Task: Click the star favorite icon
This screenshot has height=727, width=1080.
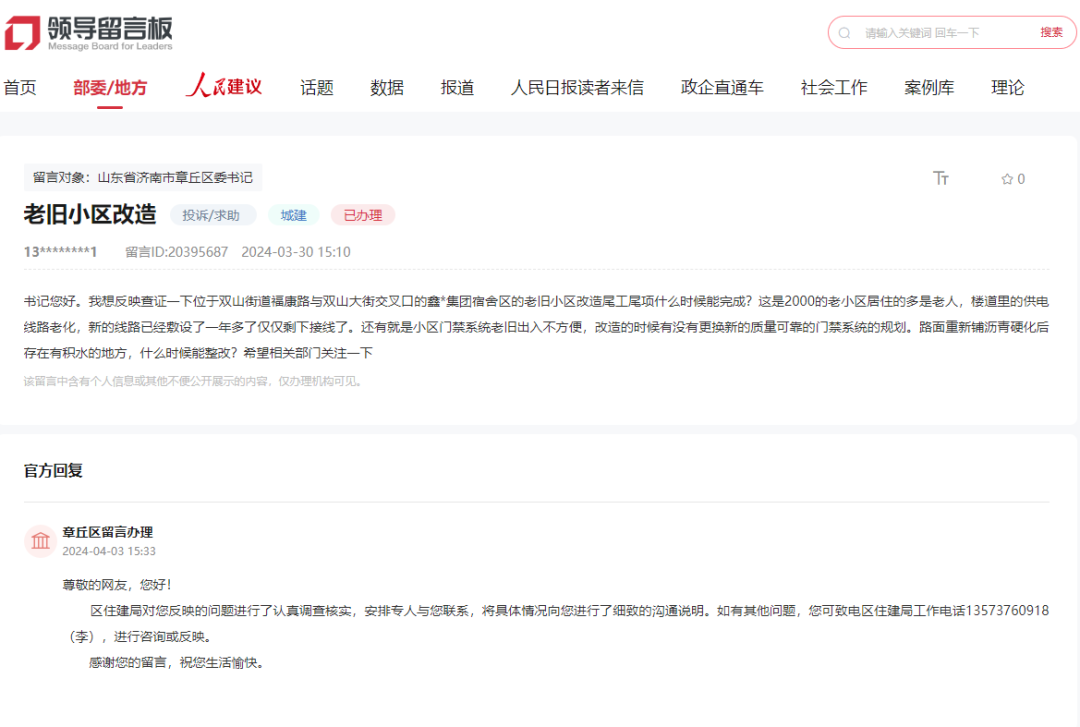Action: pyautogui.click(x=1007, y=179)
